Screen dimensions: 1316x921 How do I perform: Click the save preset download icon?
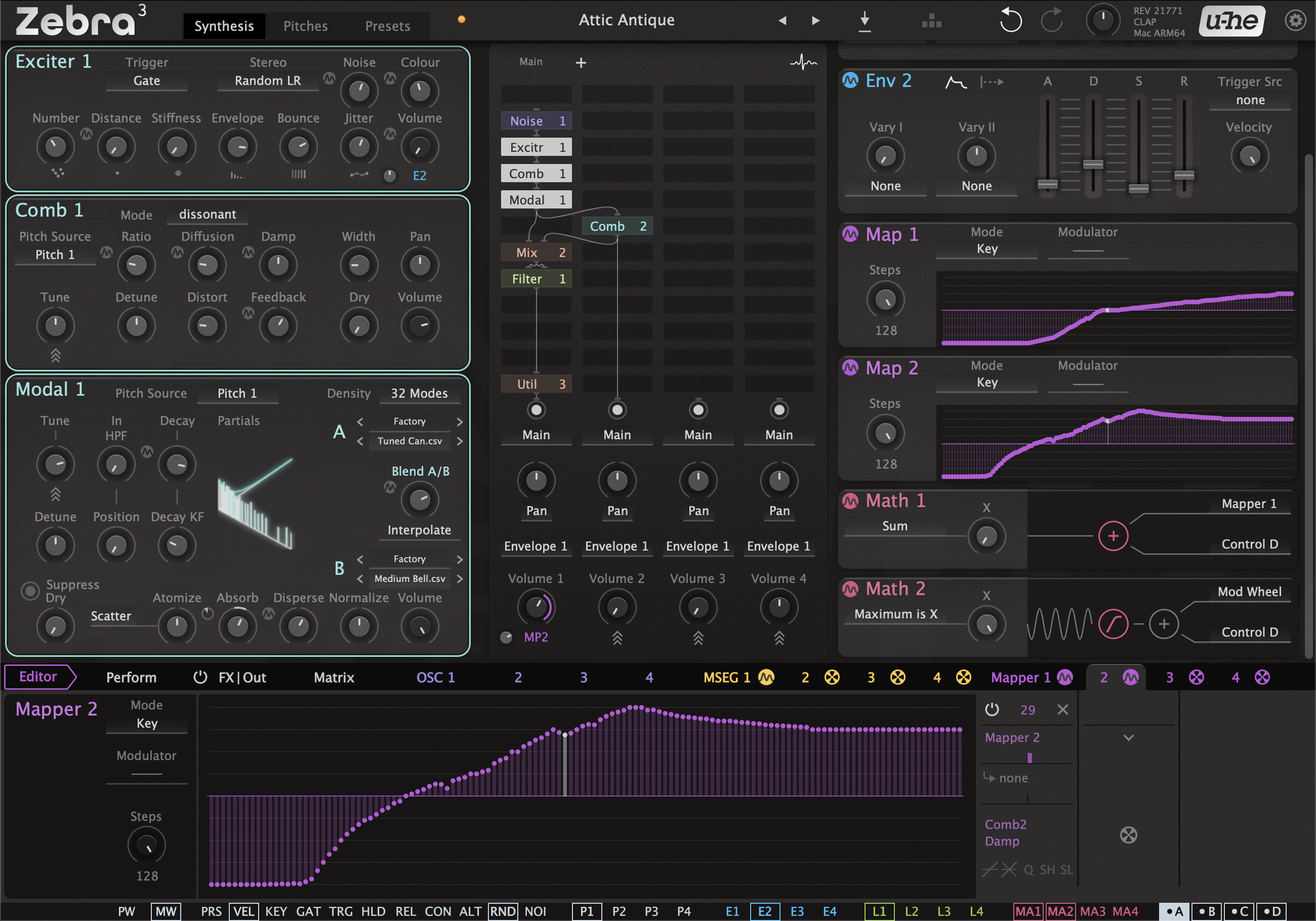[x=864, y=22]
